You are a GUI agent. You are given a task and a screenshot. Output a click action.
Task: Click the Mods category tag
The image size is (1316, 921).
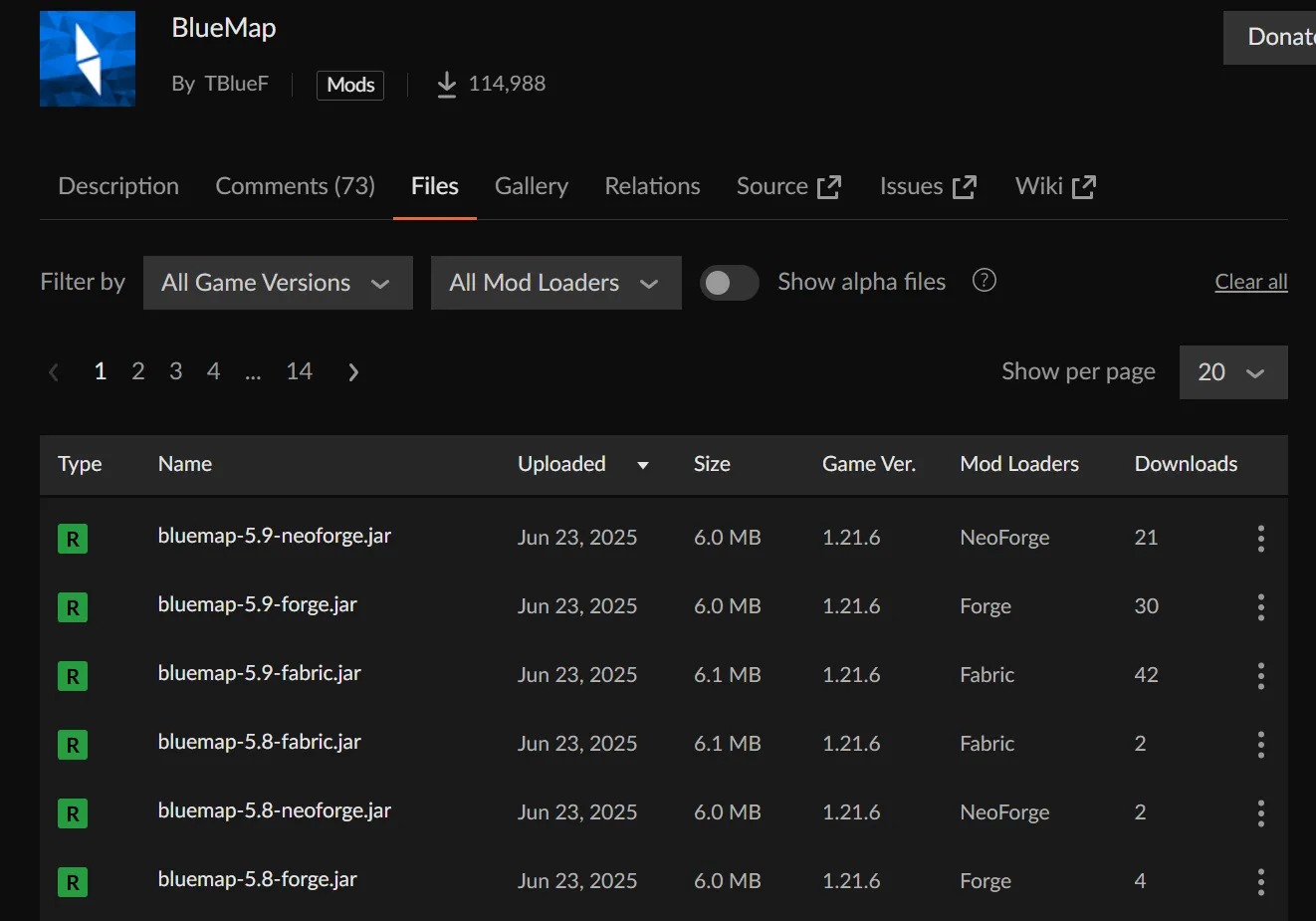click(350, 85)
